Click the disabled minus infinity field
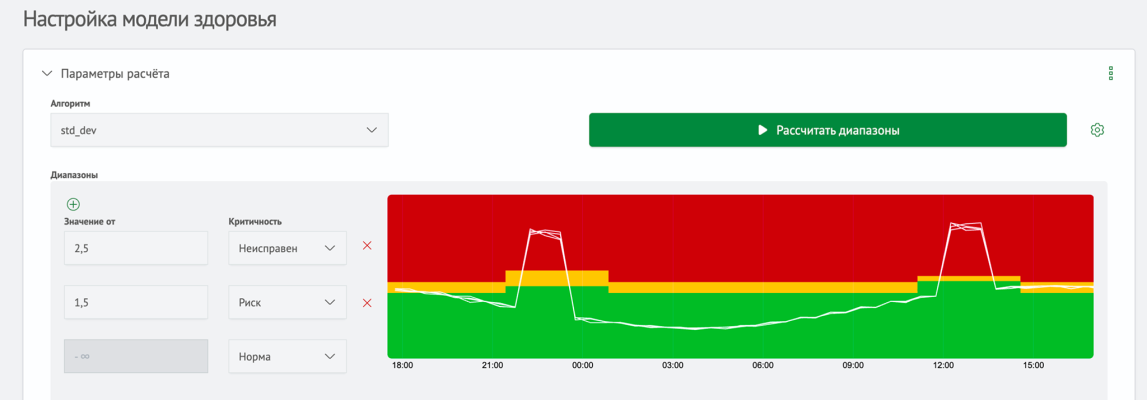Viewport: 1147px width, 400px height. pyautogui.click(x=136, y=356)
